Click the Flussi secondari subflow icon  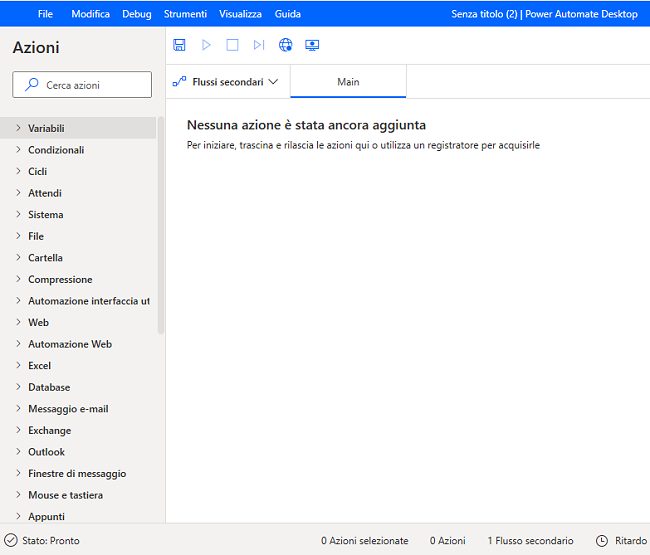tap(179, 81)
